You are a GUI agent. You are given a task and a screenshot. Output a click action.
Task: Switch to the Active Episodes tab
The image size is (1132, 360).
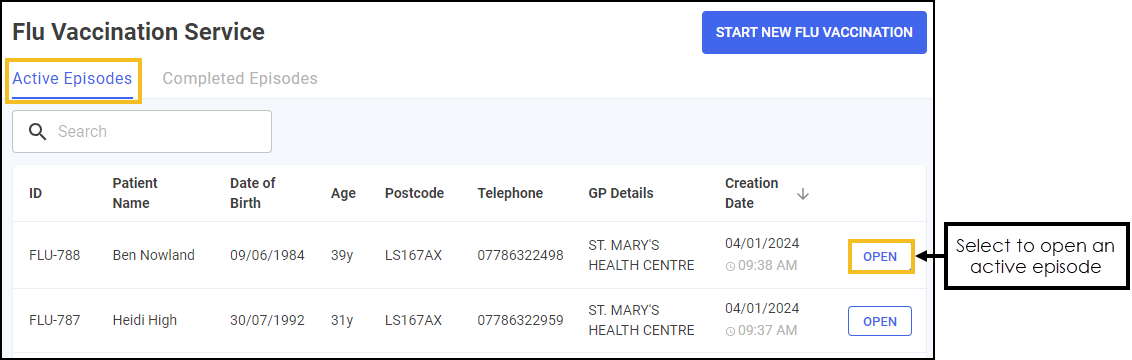click(x=72, y=79)
